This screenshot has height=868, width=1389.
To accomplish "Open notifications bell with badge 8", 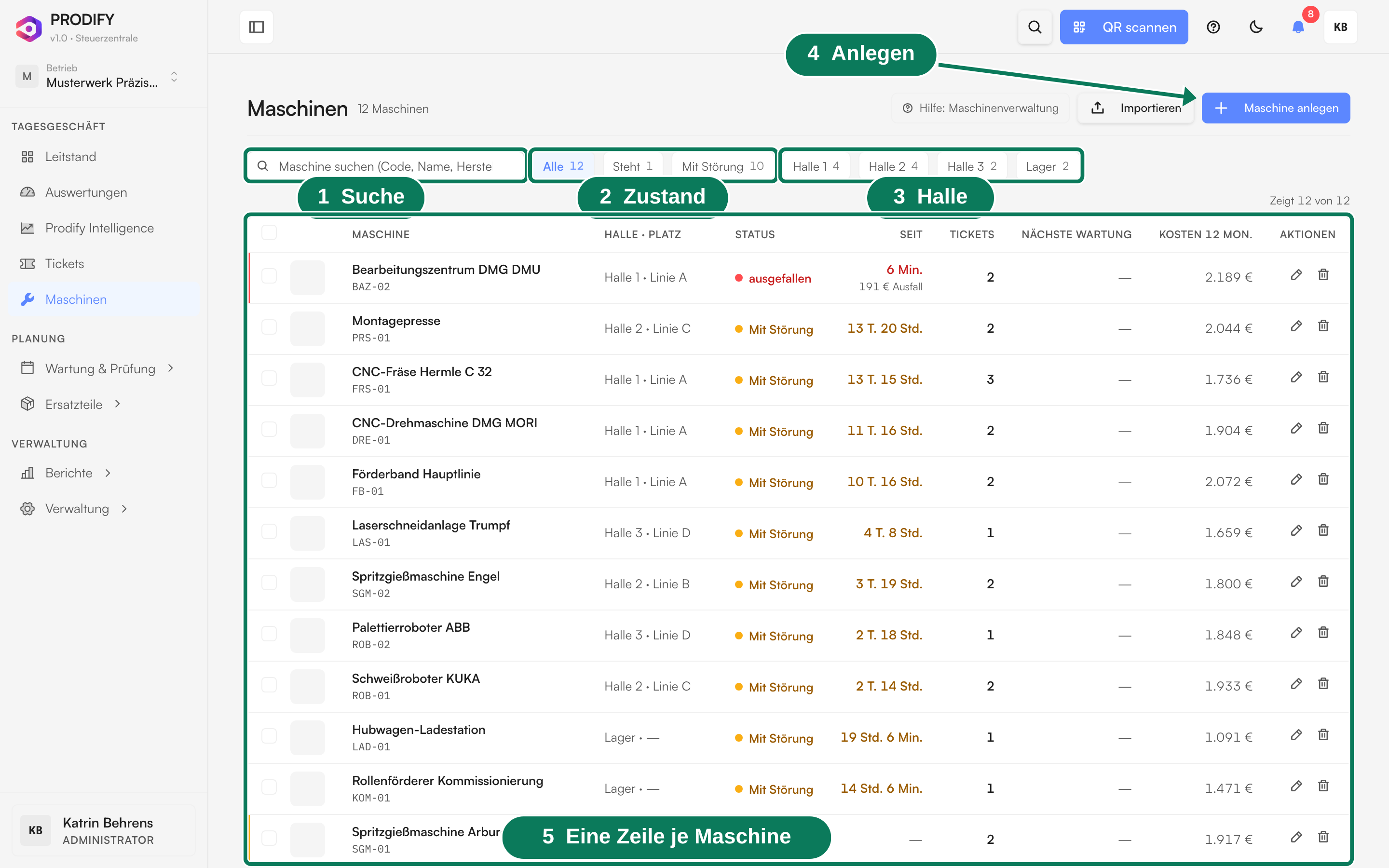I will [x=1298, y=27].
